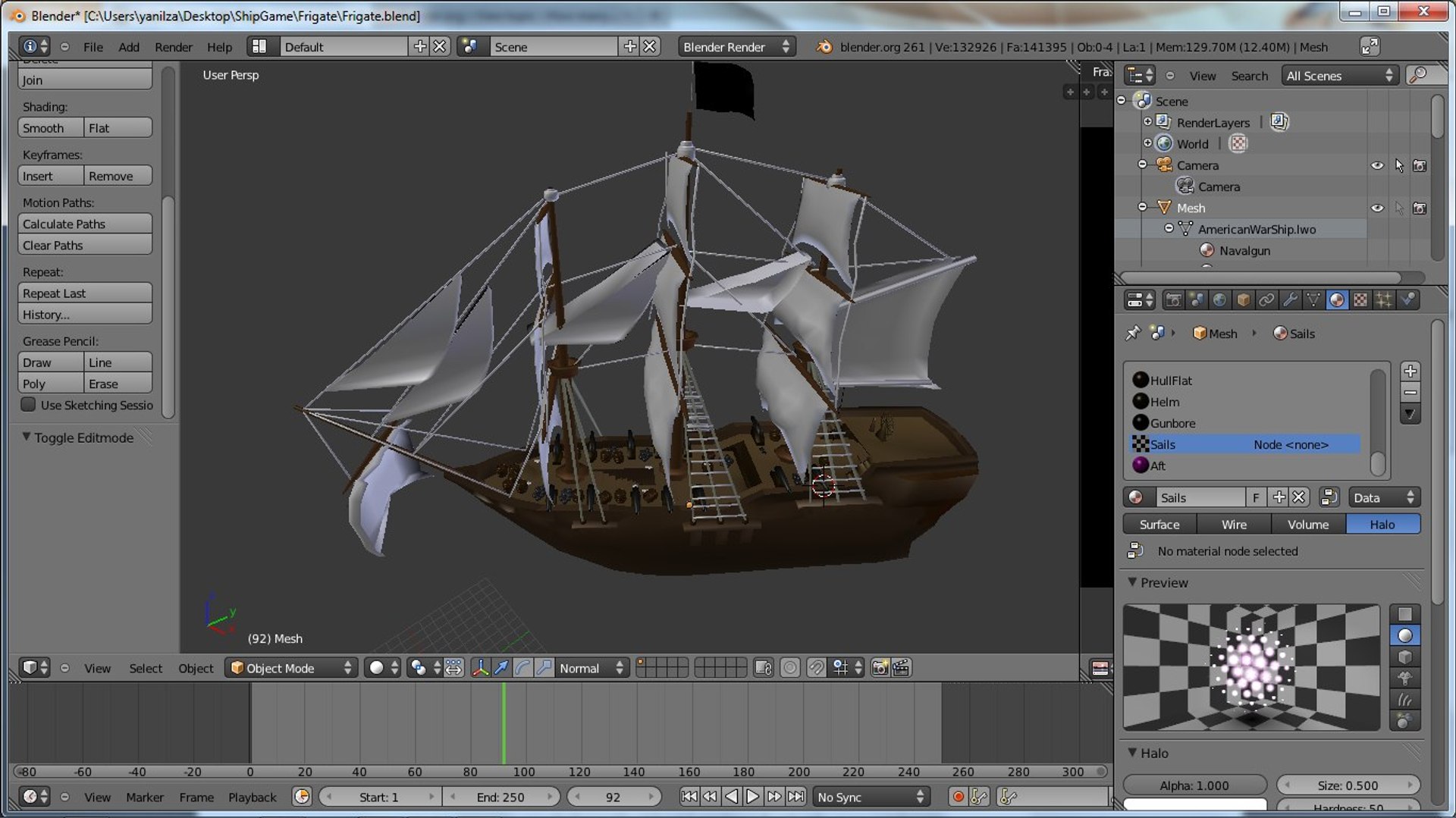Toggle snap during transform magnet icon

816,668
